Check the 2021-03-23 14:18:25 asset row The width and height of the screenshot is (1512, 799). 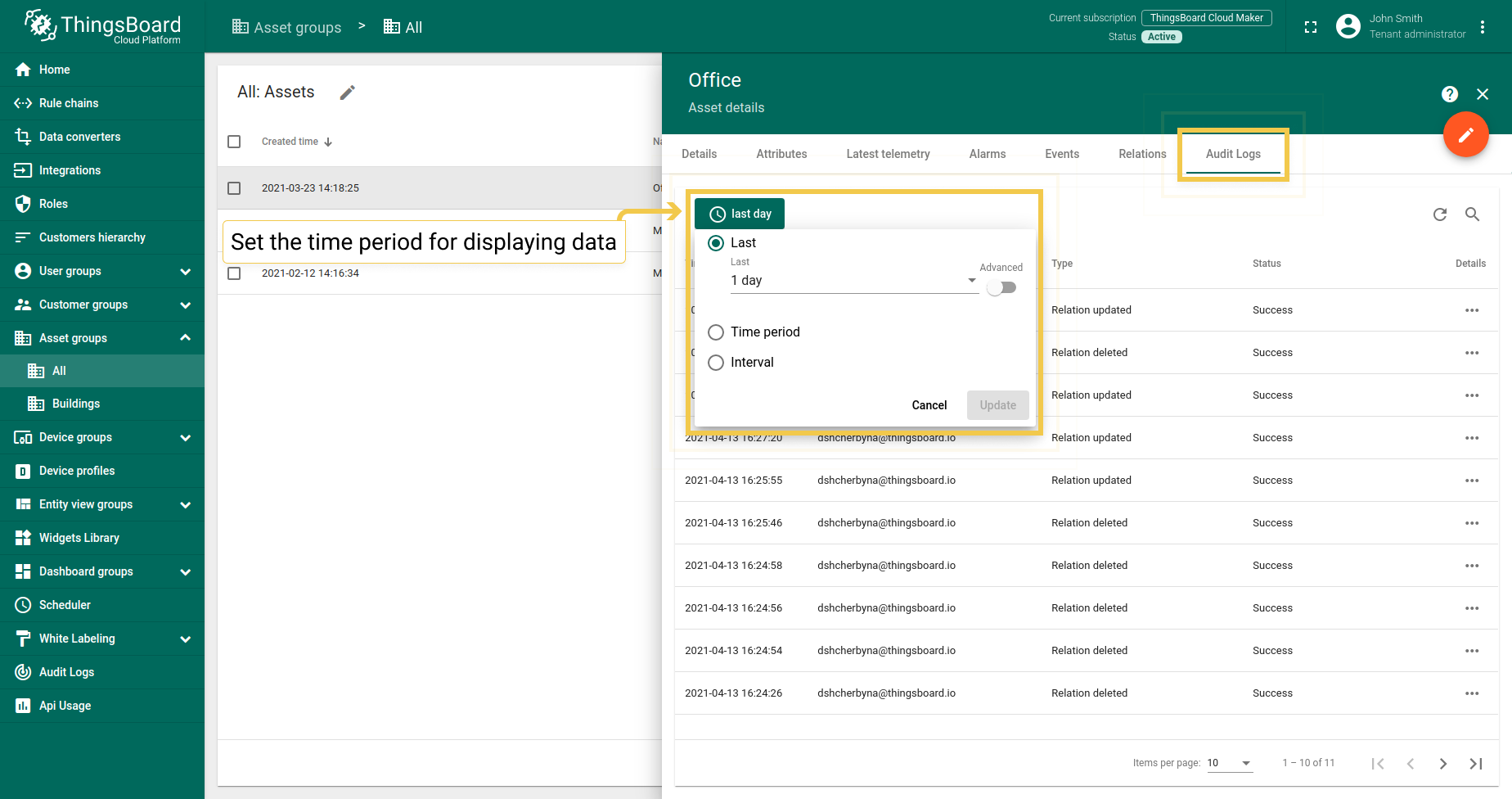coord(234,188)
